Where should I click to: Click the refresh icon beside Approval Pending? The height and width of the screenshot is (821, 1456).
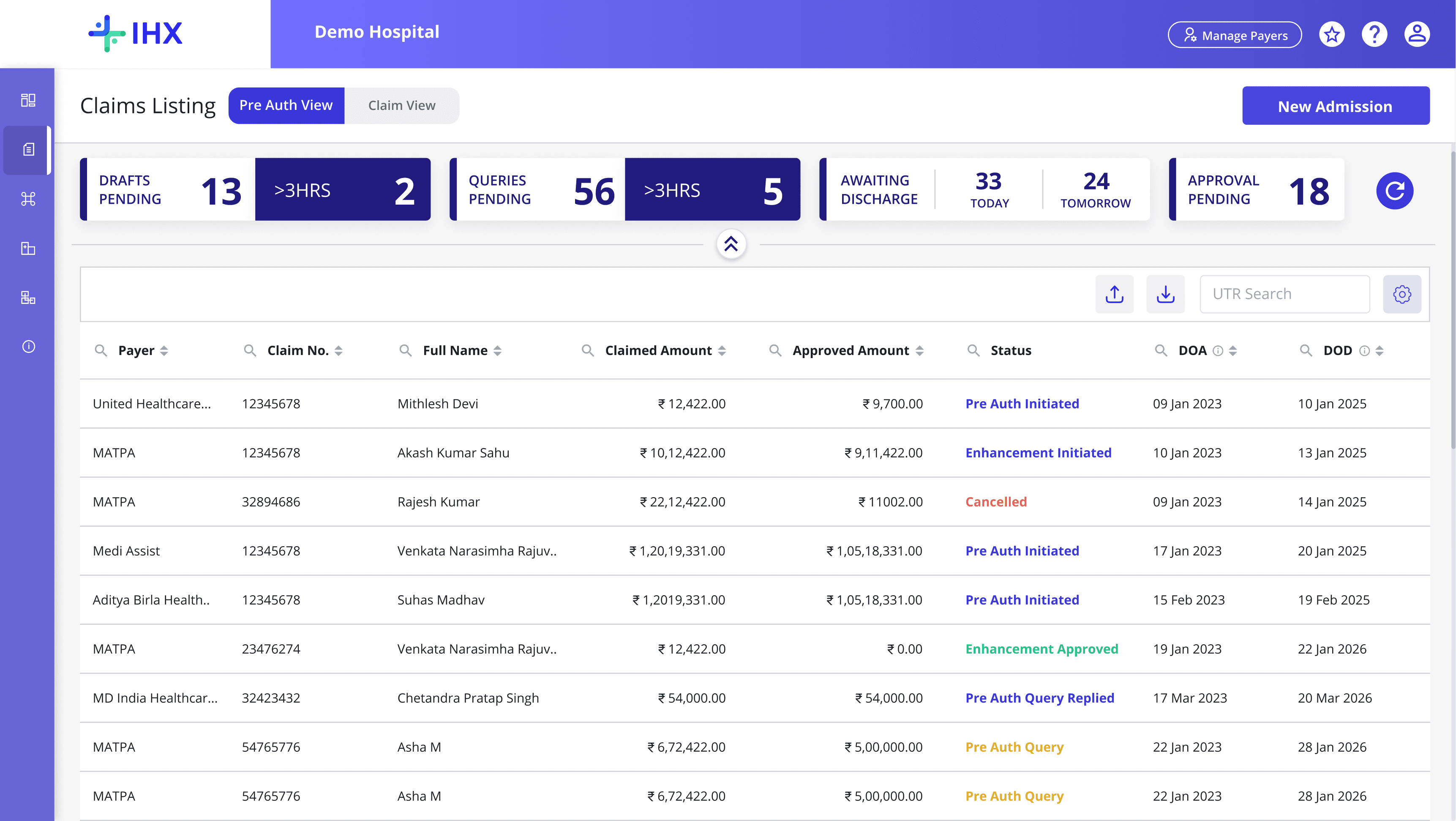1394,191
